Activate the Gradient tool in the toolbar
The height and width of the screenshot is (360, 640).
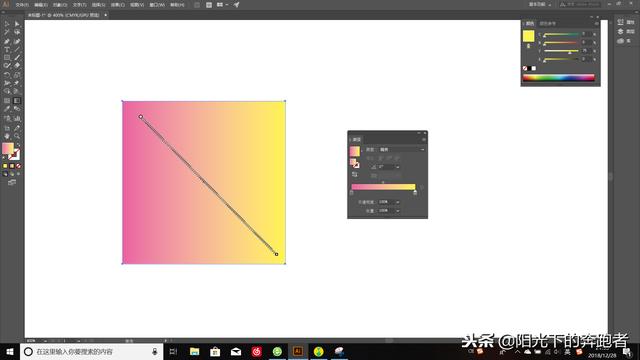pyautogui.click(x=17, y=100)
